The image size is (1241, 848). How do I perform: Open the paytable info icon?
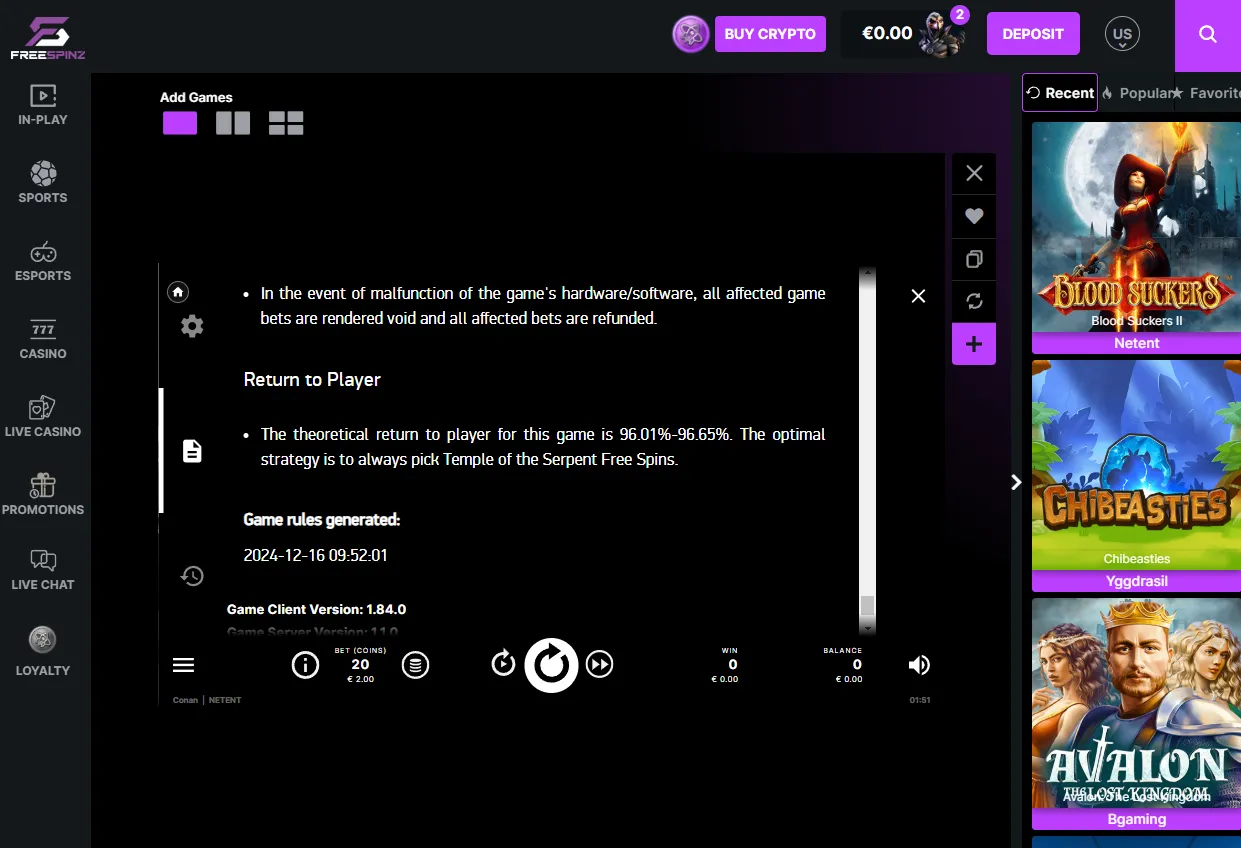(x=305, y=665)
